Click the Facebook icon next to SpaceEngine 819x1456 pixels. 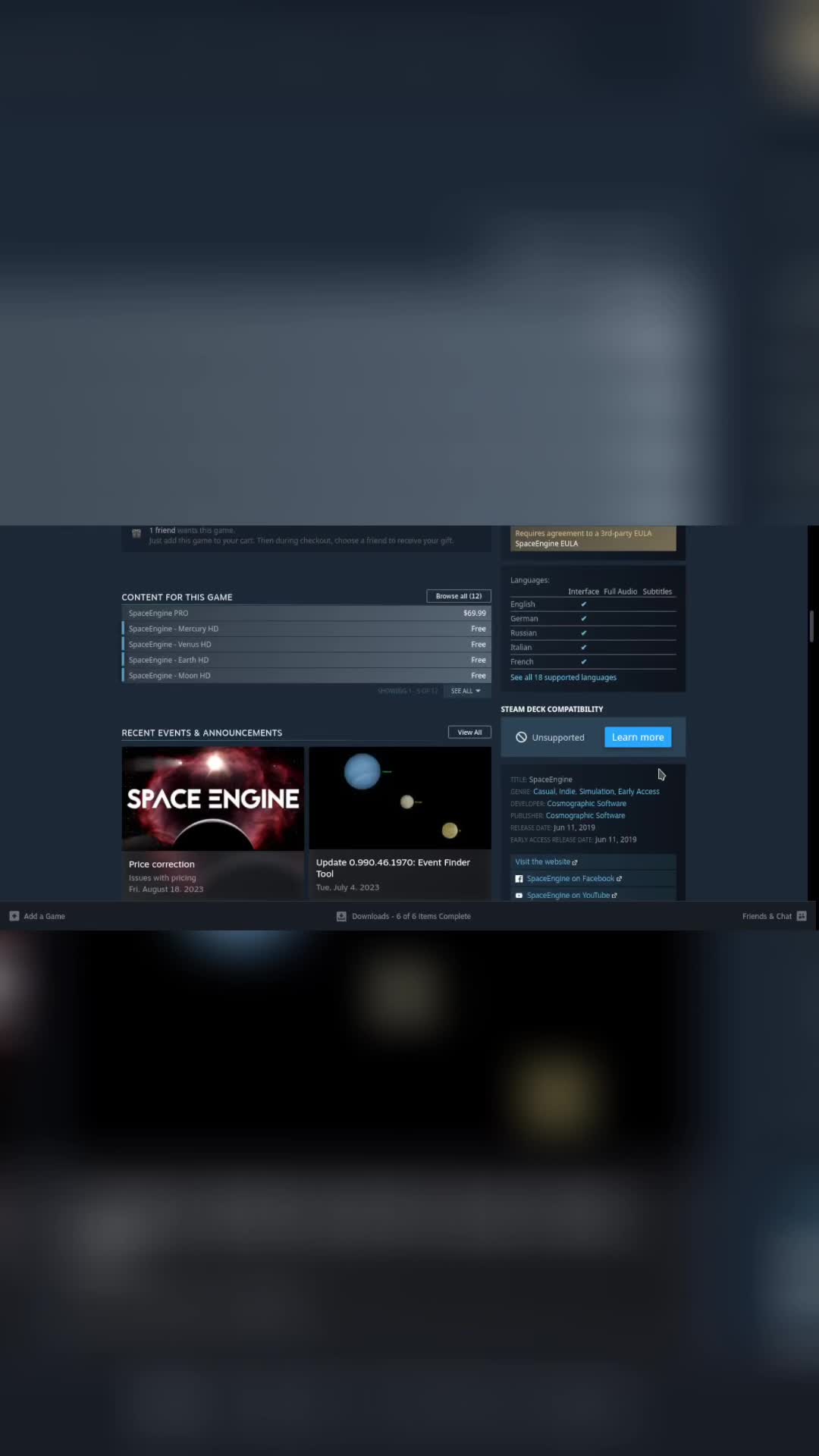(x=519, y=879)
